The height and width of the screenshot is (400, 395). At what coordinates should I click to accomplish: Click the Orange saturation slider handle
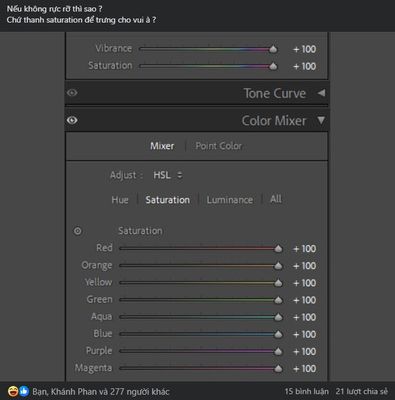pos(278,266)
